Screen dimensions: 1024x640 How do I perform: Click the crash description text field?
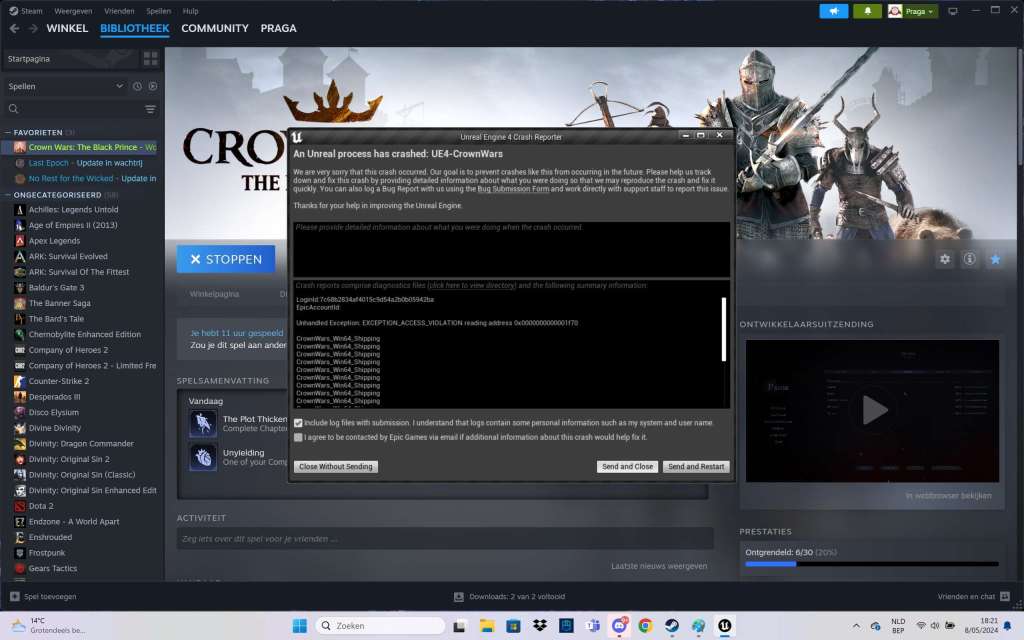click(511, 249)
